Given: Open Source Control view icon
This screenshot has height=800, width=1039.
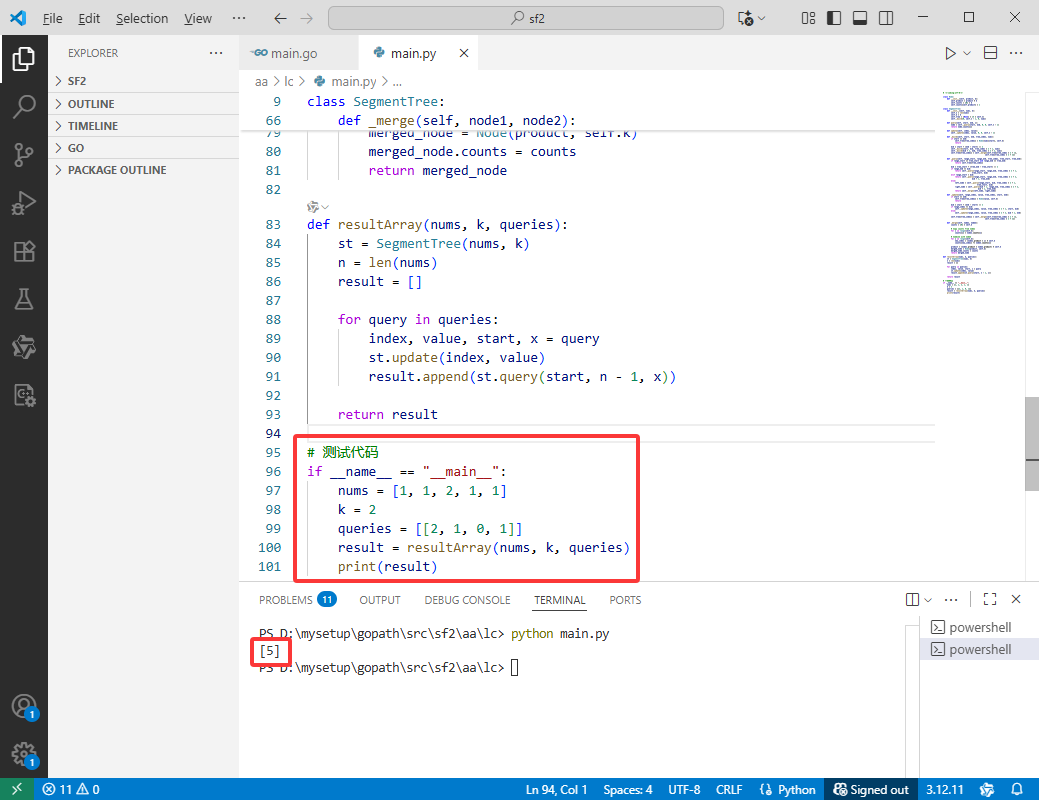Looking at the screenshot, I should pyautogui.click(x=24, y=154).
